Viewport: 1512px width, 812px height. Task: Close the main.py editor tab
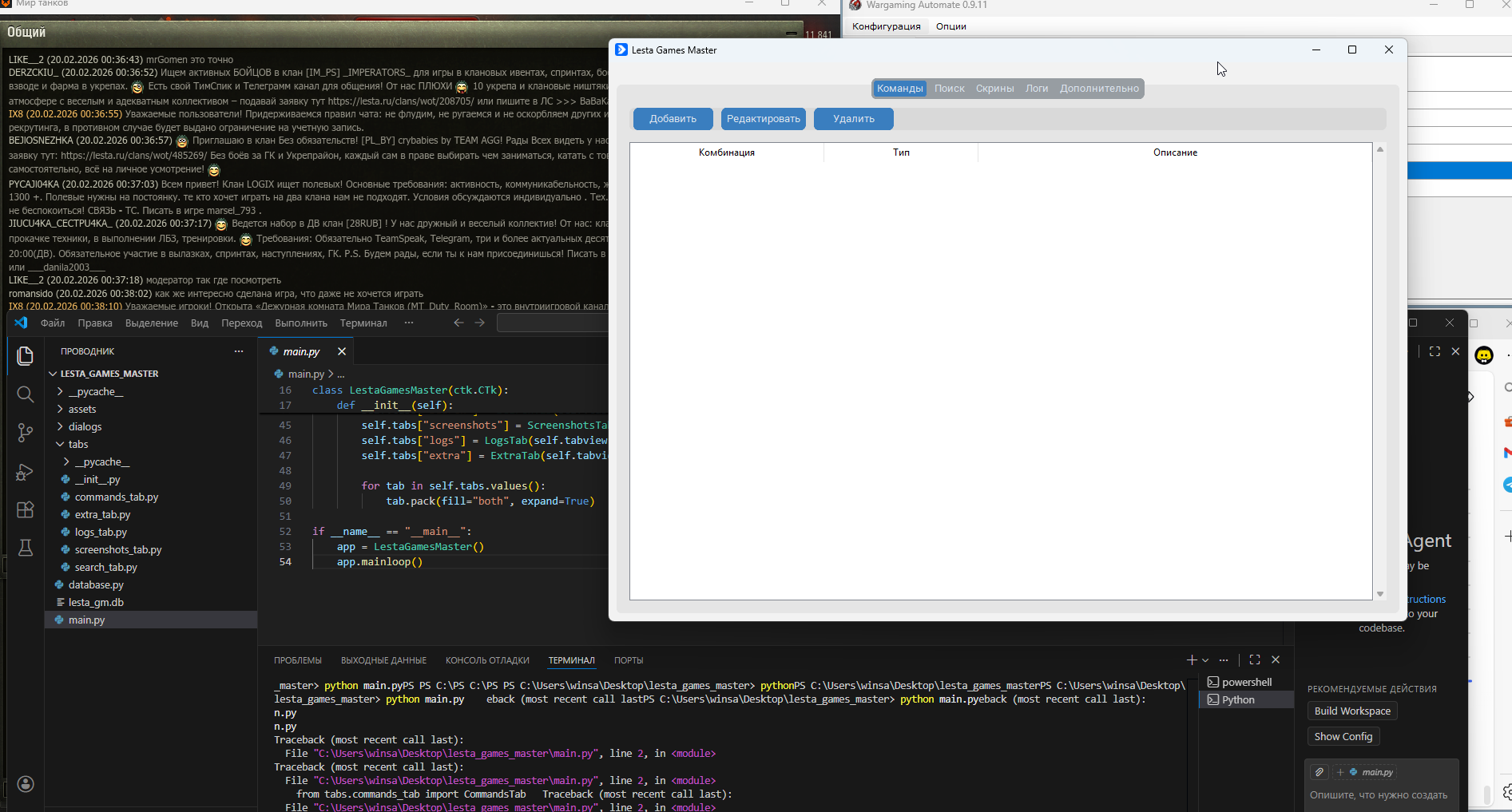point(342,351)
